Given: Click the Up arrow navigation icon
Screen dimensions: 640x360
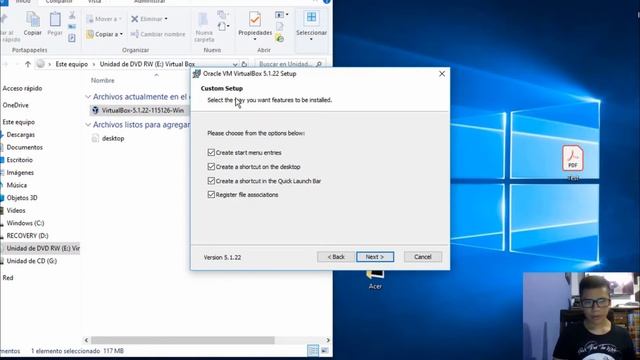Looking at the screenshot, I should [28, 64].
